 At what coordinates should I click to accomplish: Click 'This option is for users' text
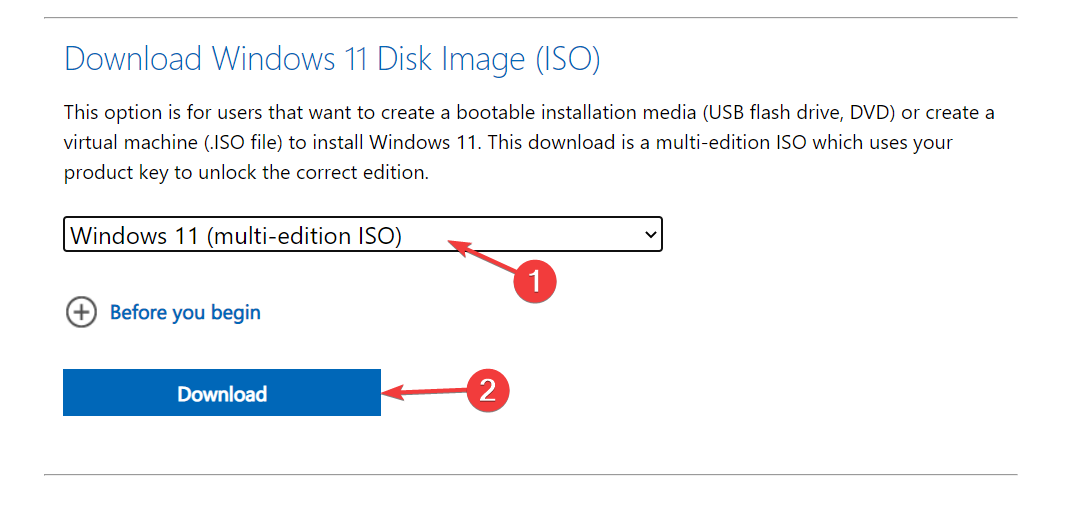coord(160,112)
